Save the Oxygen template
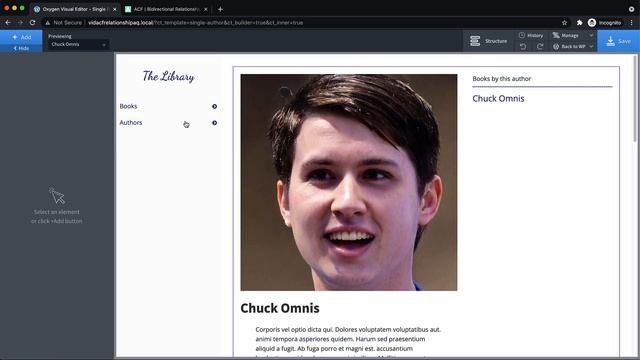This screenshot has height=360, width=640. point(619,41)
